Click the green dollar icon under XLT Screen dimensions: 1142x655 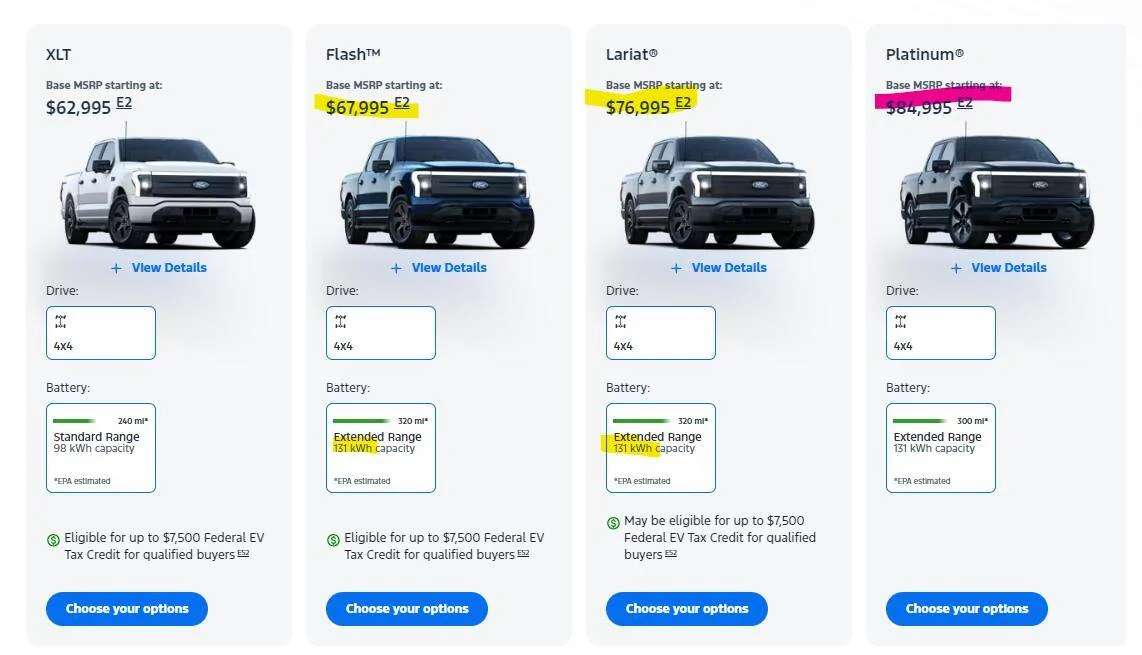(x=53, y=540)
